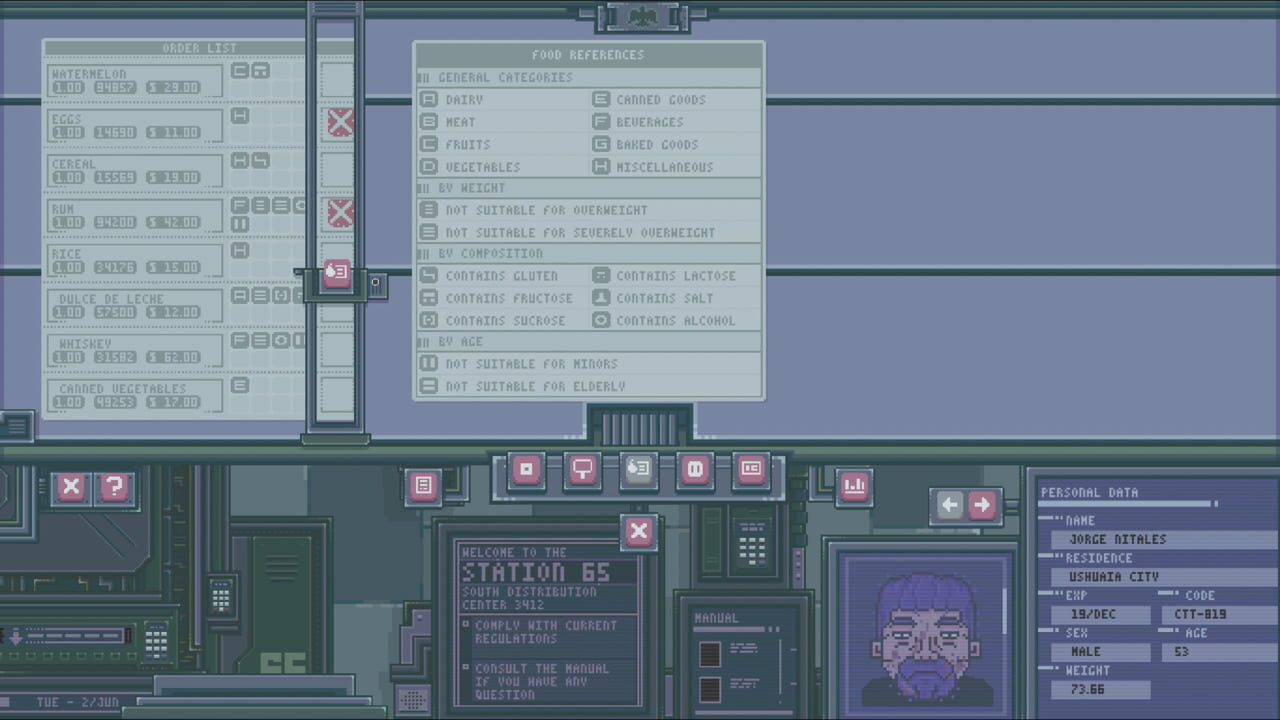This screenshot has height=720, width=1280.
Task: Open the statistics chart panel
Action: pos(854,487)
